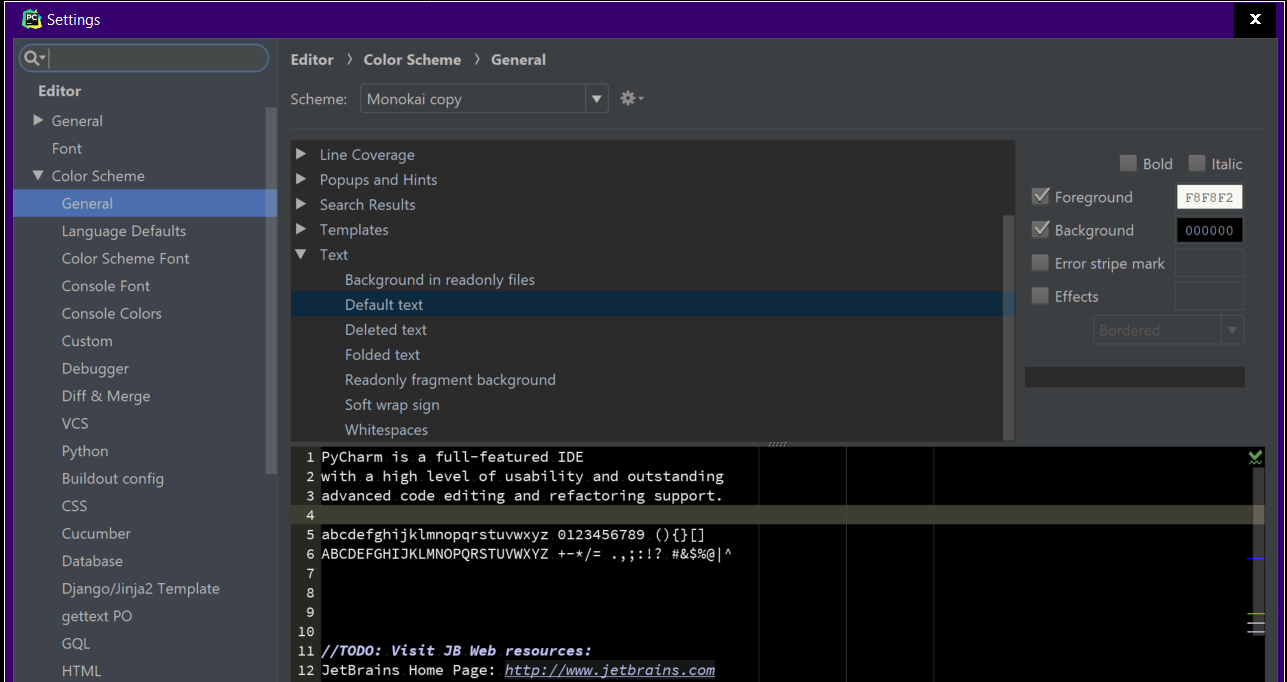This screenshot has width=1287, height=682.
Task: Expand the Popups and Hints section
Action: coord(302,179)
